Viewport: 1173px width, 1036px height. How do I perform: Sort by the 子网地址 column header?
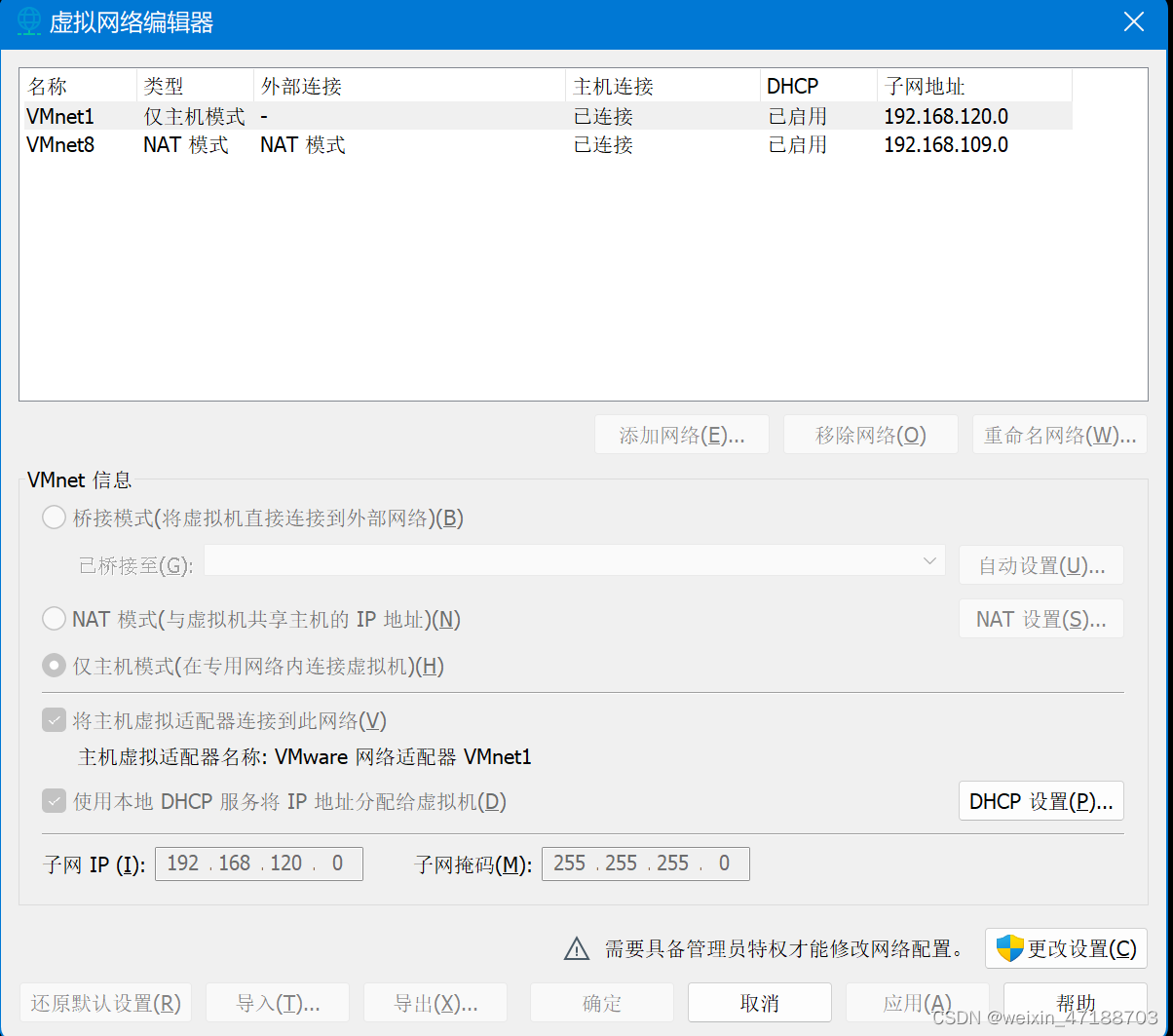[975, 86]
